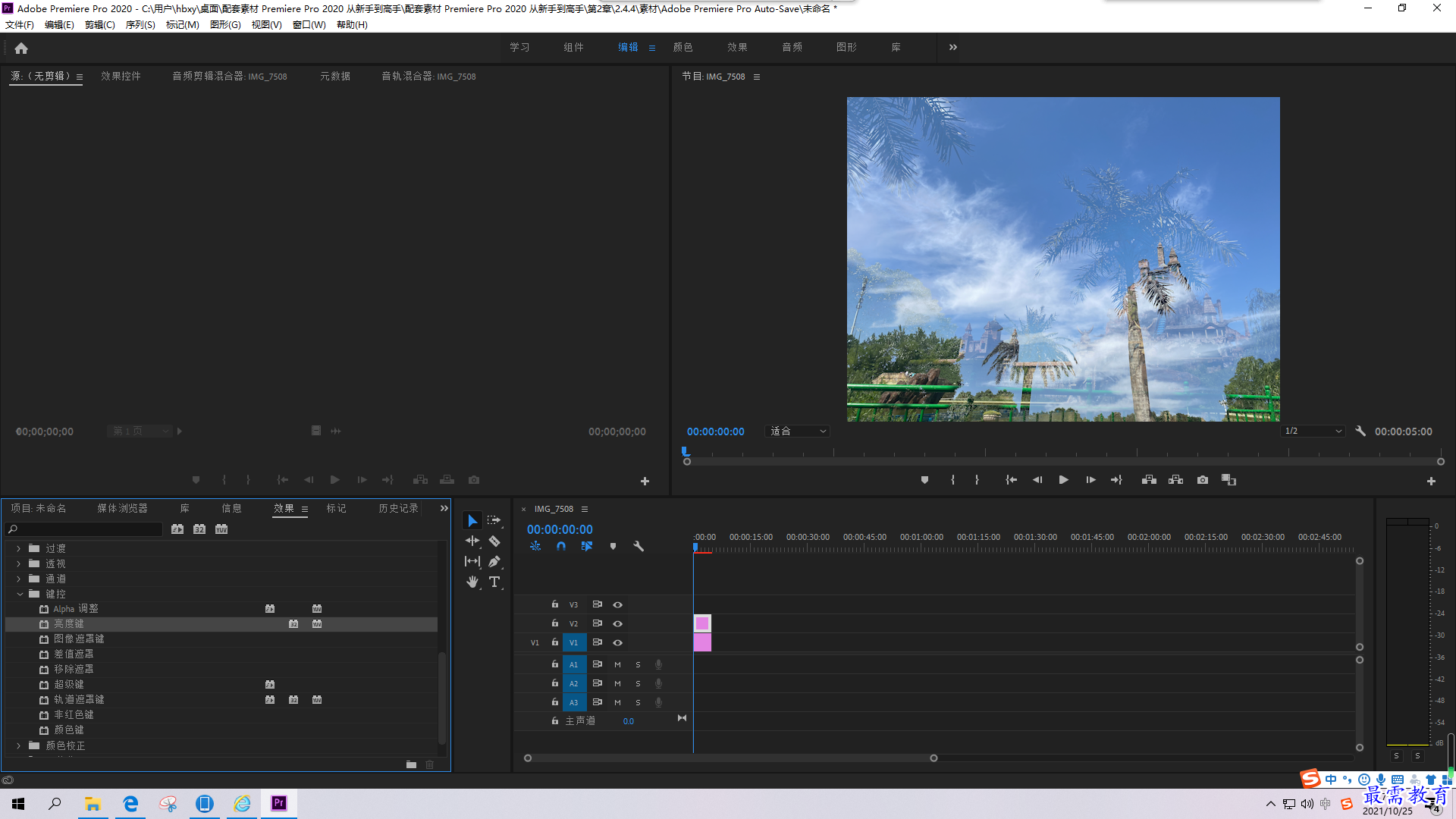This screenshot has width=1456, height=819.
Task: Step back one frame in program monitor
Action: point(1037,480)
